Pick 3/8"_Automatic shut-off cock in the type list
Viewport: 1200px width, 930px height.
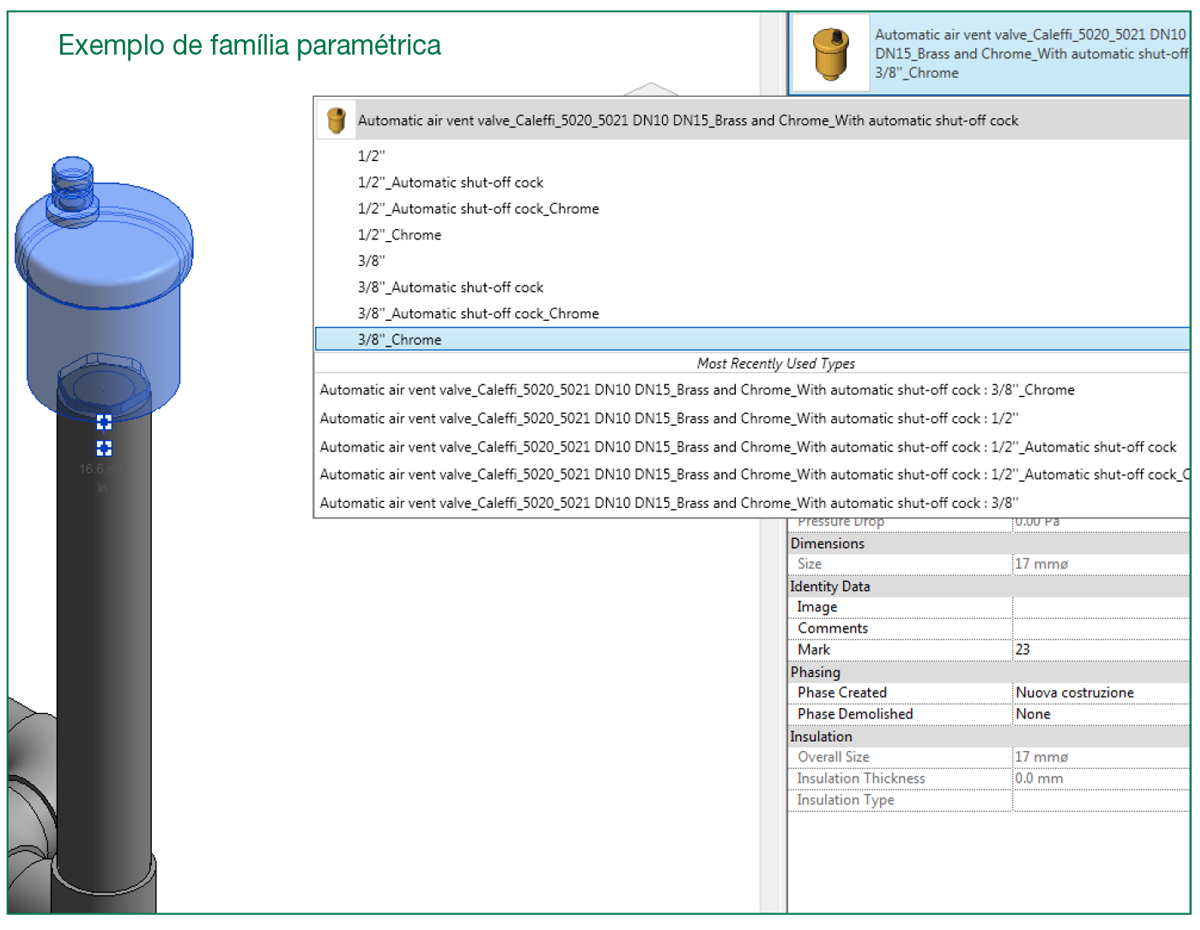click(450, 287)
